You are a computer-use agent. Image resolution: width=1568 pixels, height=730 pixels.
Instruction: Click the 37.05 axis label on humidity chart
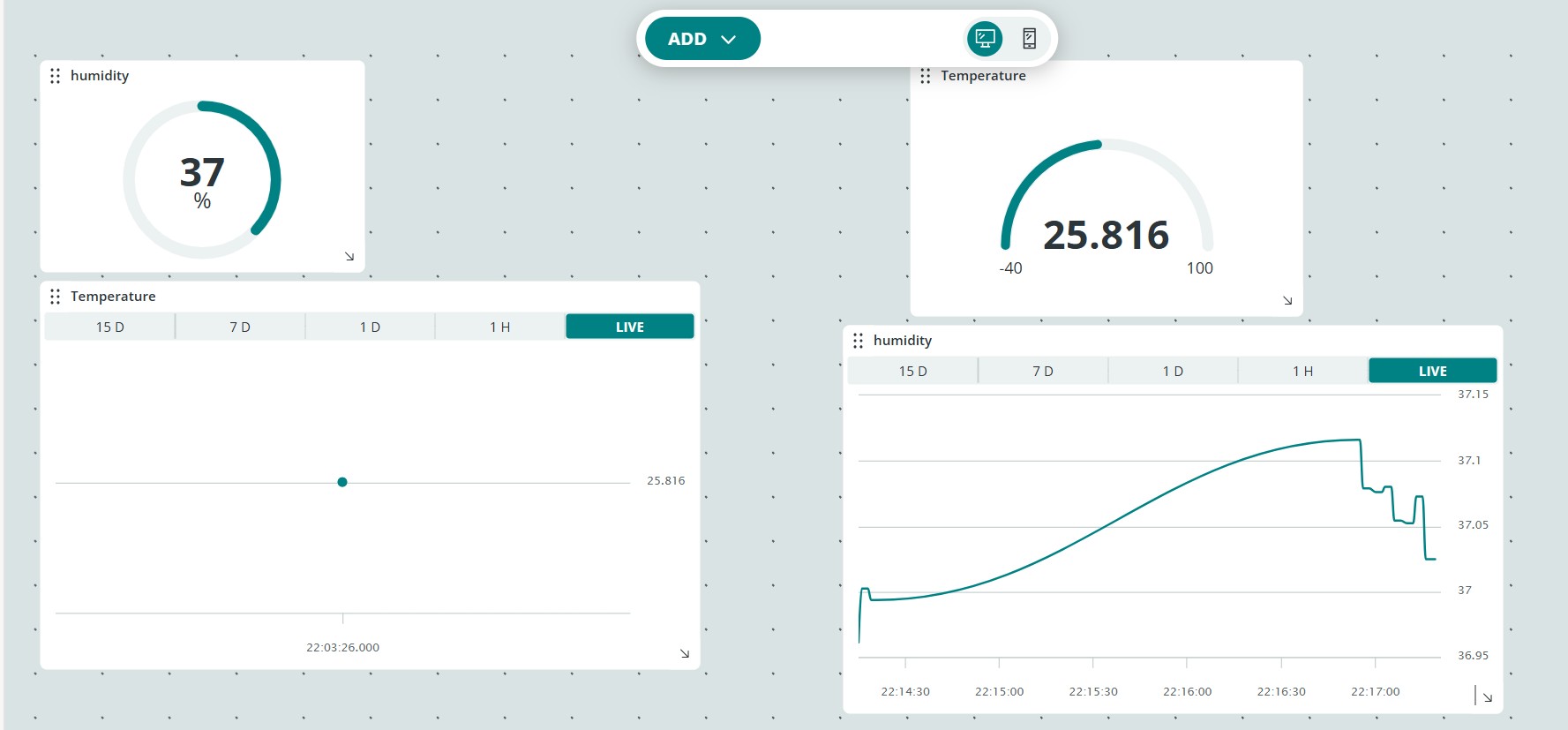[x=1474, y=525]
